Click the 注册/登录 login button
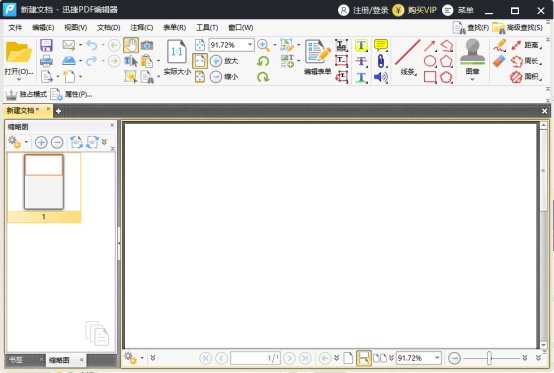 point(363,10)
